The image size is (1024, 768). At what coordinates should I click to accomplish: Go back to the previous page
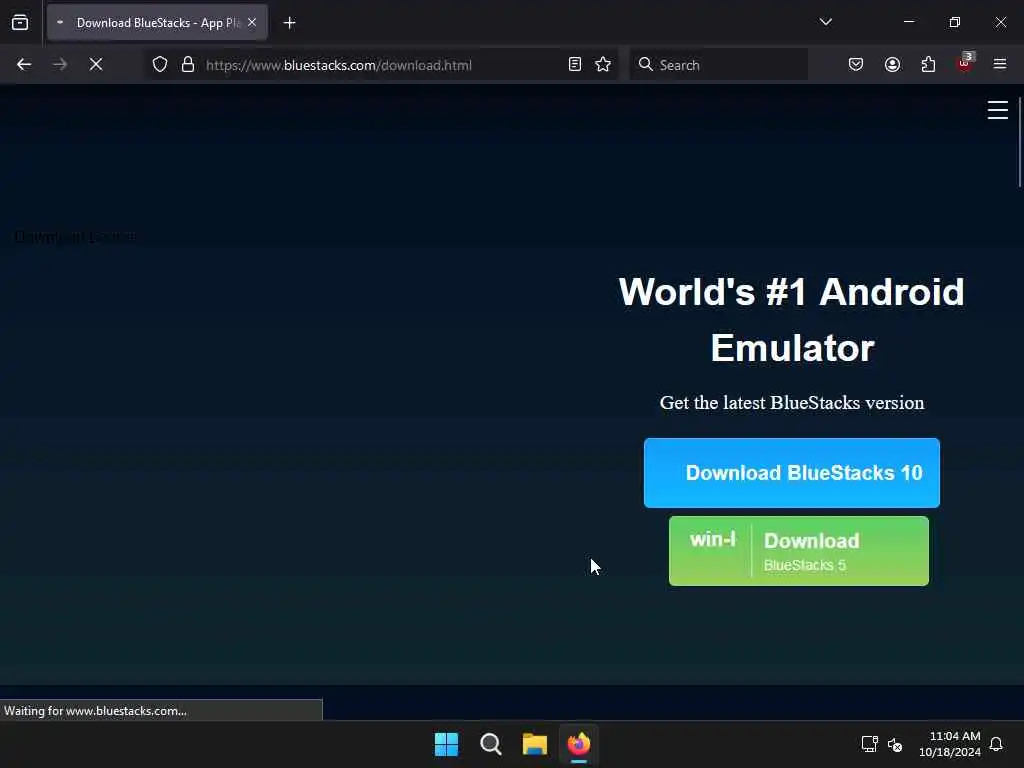[x=24, y=65]
